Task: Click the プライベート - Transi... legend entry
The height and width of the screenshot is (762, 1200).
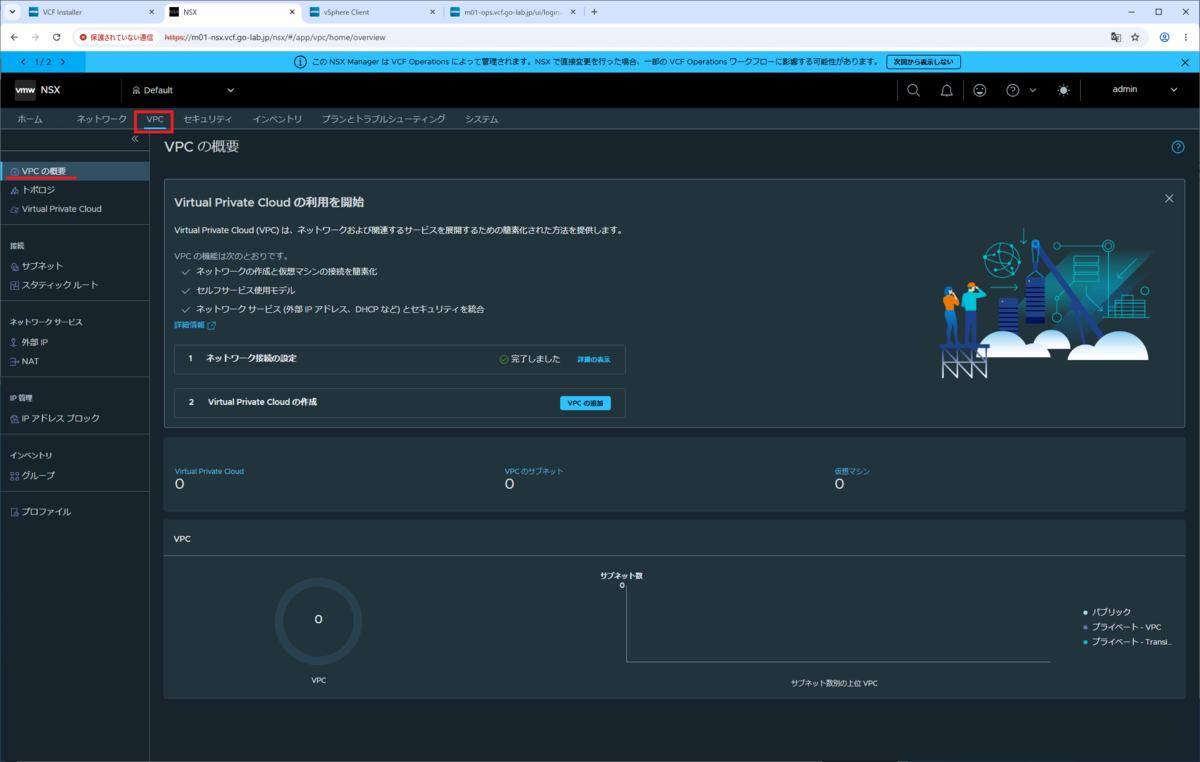Action: pyautogui.click(x=1128, y=642)
